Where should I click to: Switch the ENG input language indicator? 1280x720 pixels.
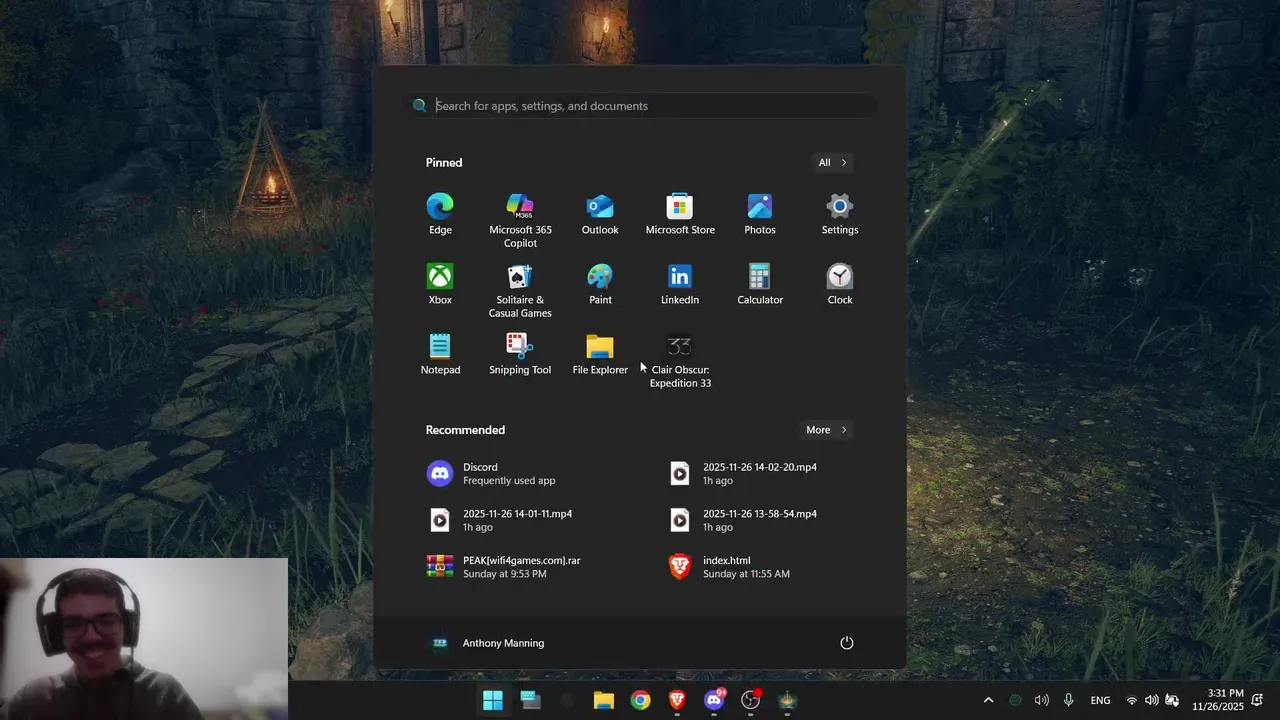(1100, 700)
